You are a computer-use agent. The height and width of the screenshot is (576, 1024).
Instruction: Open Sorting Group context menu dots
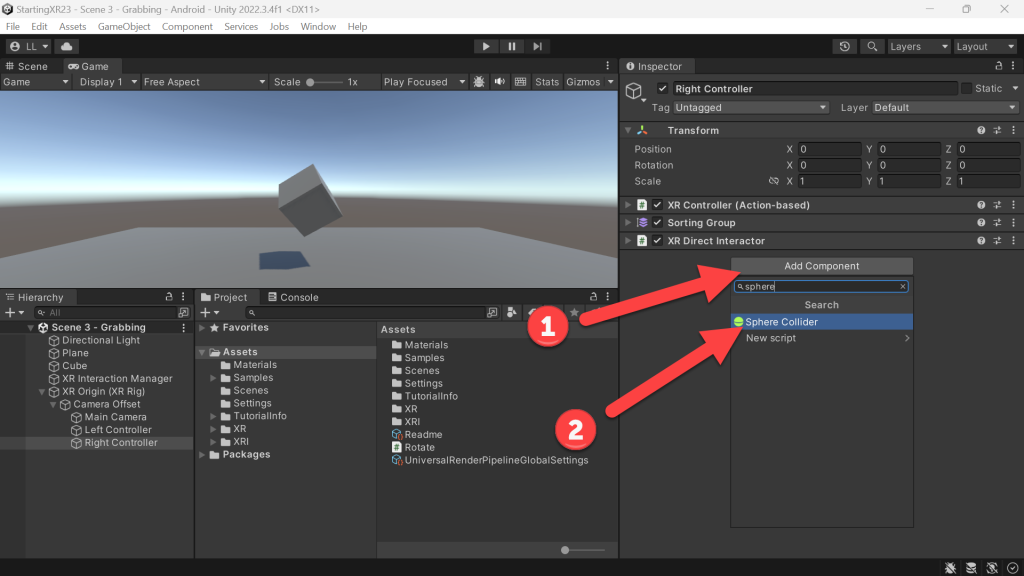click(1014, 223)
